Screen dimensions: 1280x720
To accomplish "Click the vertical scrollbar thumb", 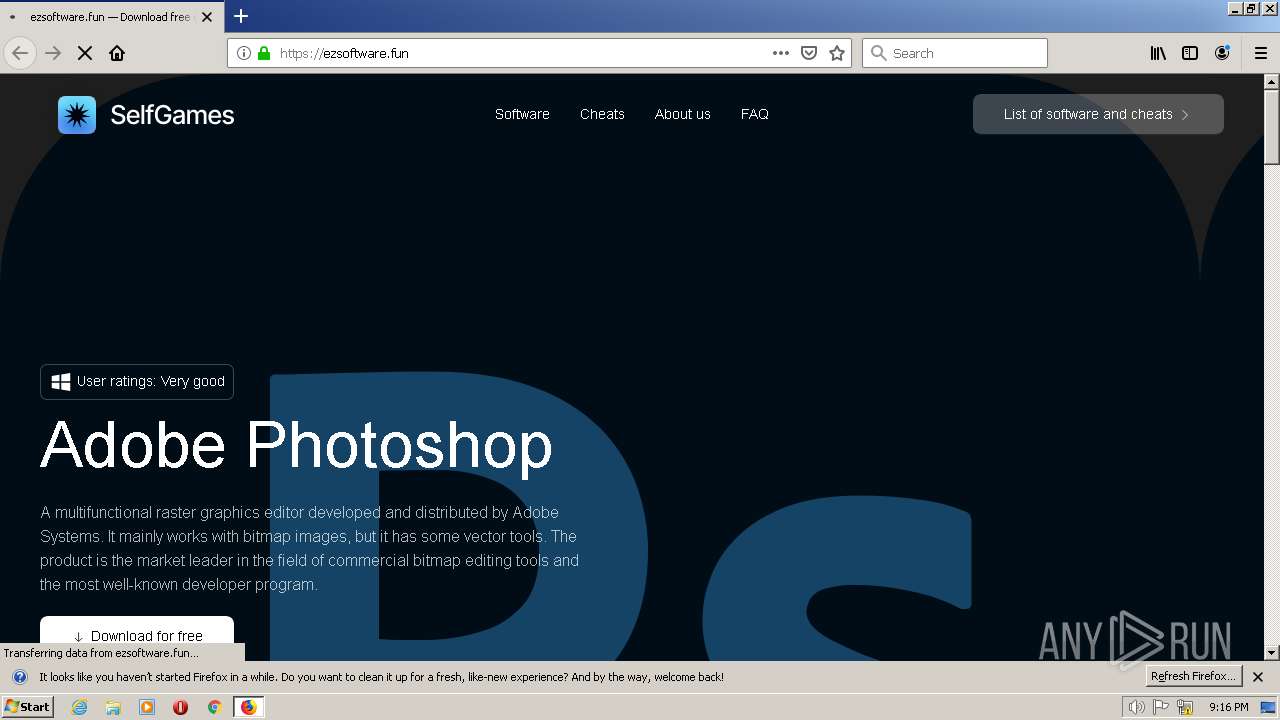I will coord(1272,127).
